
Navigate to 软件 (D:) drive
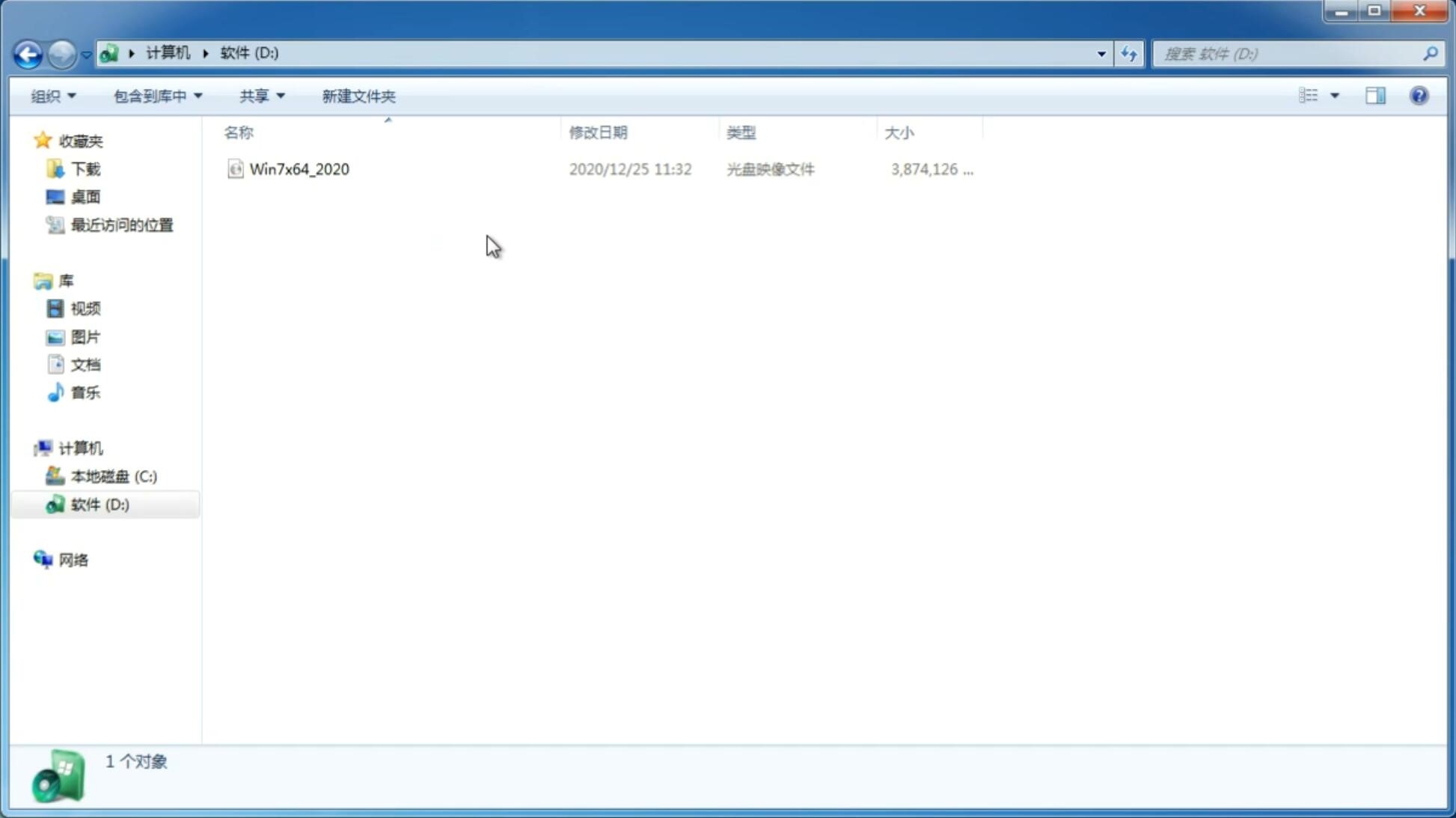tap(99, 504)
